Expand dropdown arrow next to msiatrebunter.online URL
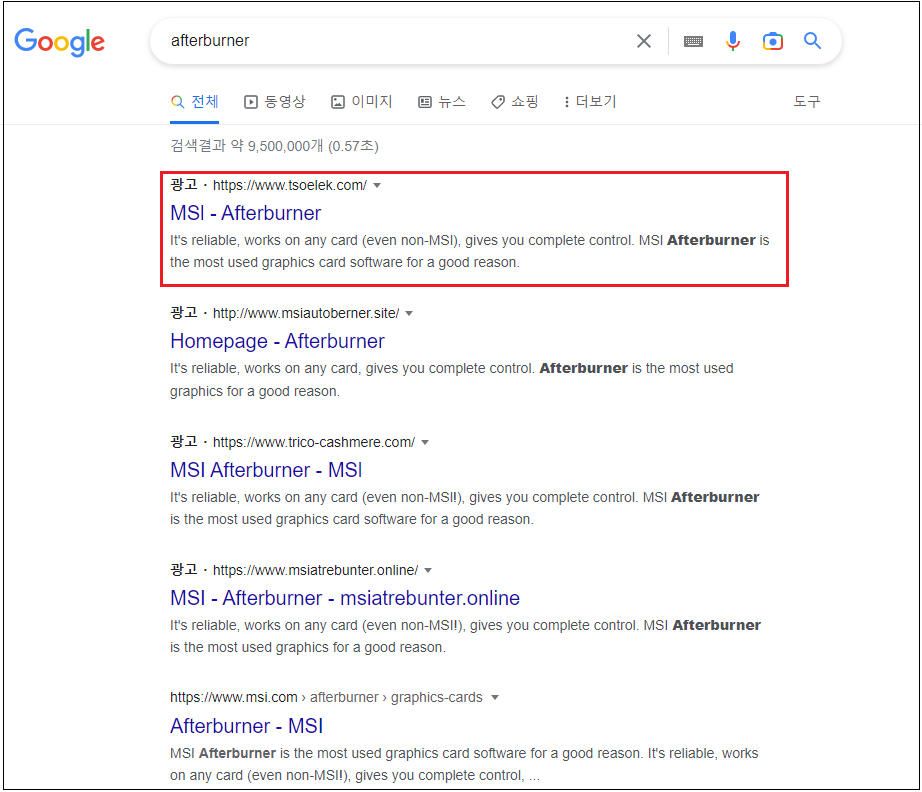Viewport: 922px width, 792px height. click(428, 571)
